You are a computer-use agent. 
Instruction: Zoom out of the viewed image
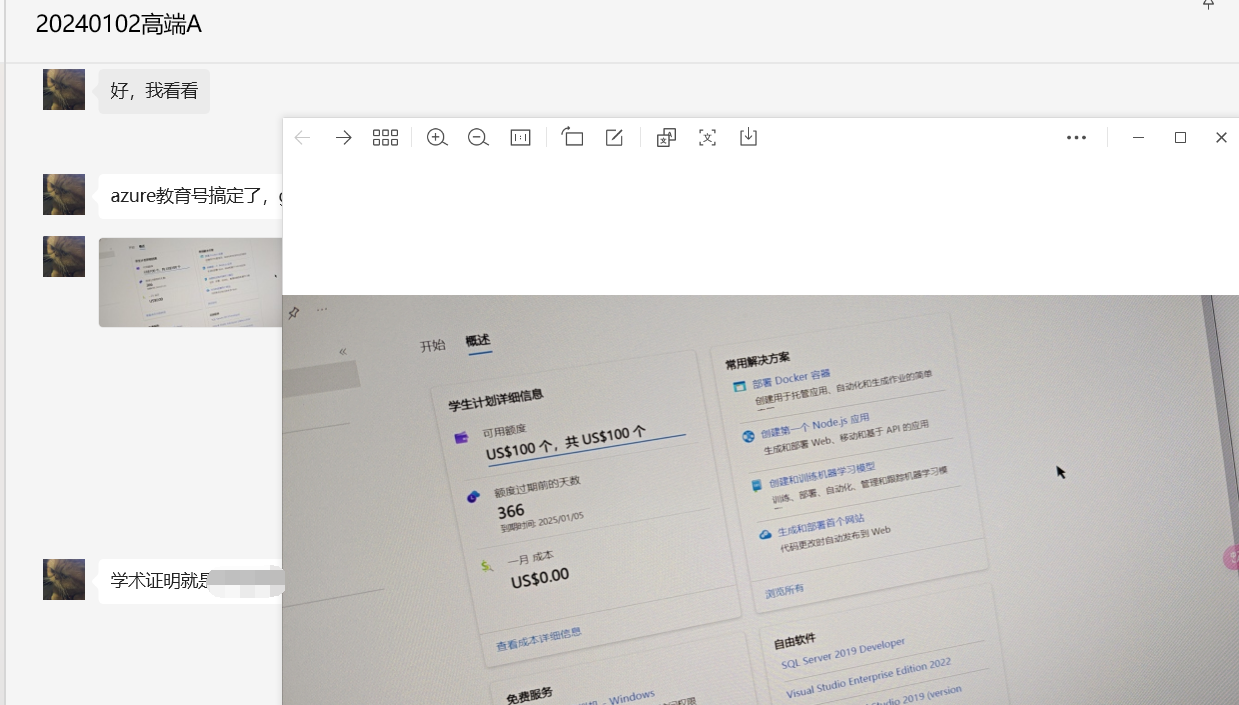tap(478, 138)
